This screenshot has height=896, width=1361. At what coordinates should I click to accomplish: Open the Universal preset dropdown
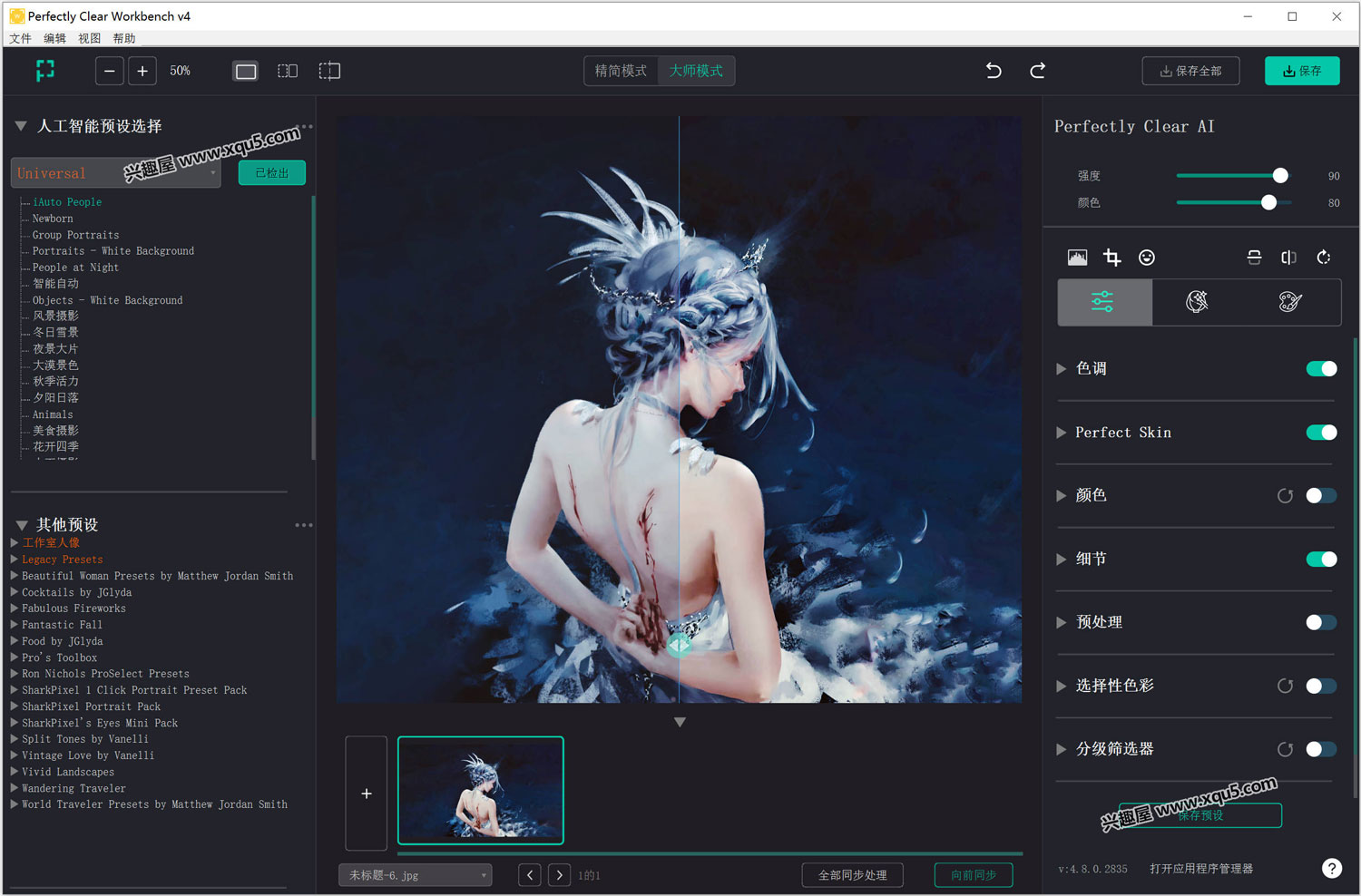coord(116,173)
